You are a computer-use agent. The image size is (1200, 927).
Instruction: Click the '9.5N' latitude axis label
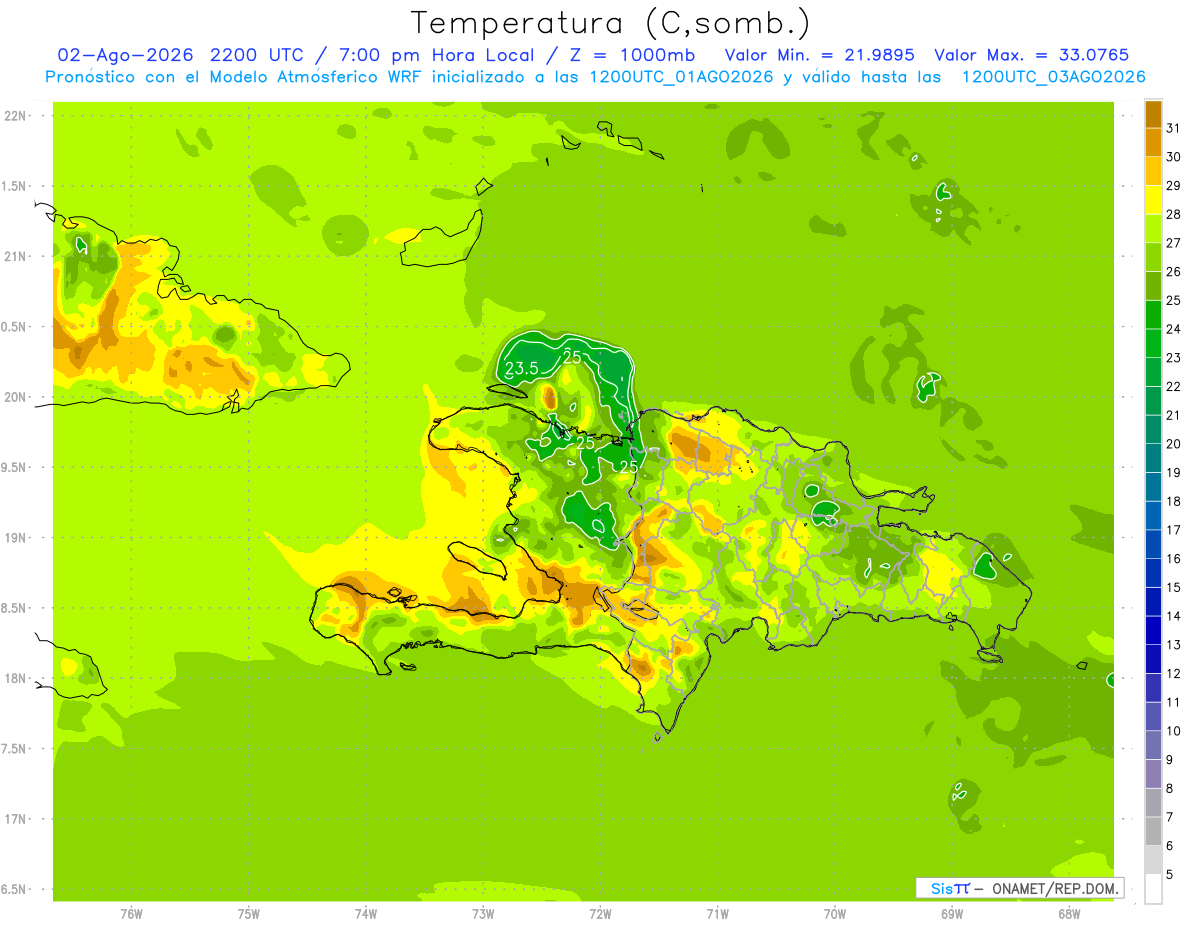[x=15, y=467]
